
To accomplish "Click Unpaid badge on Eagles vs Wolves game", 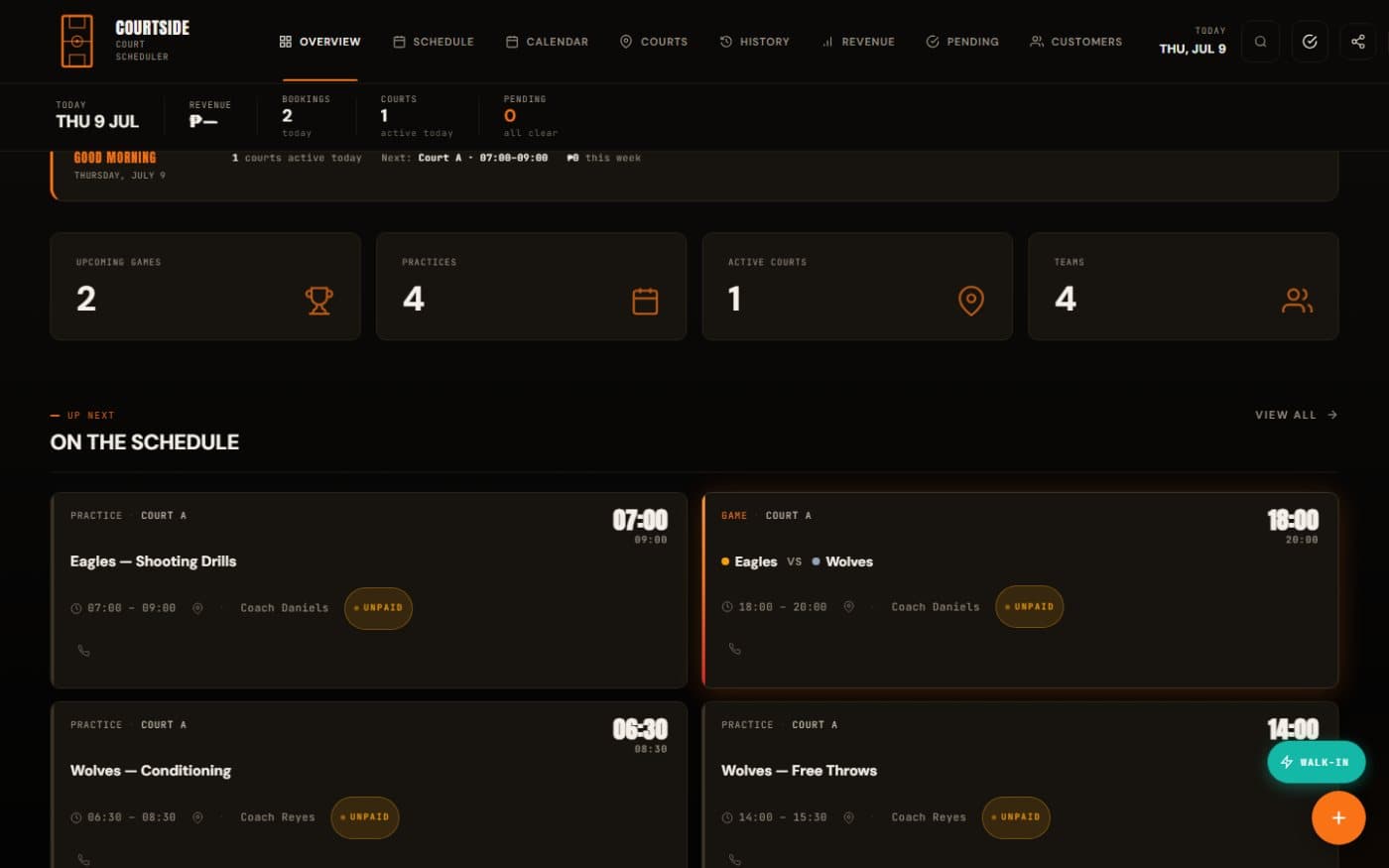I will pos(1029,607).
